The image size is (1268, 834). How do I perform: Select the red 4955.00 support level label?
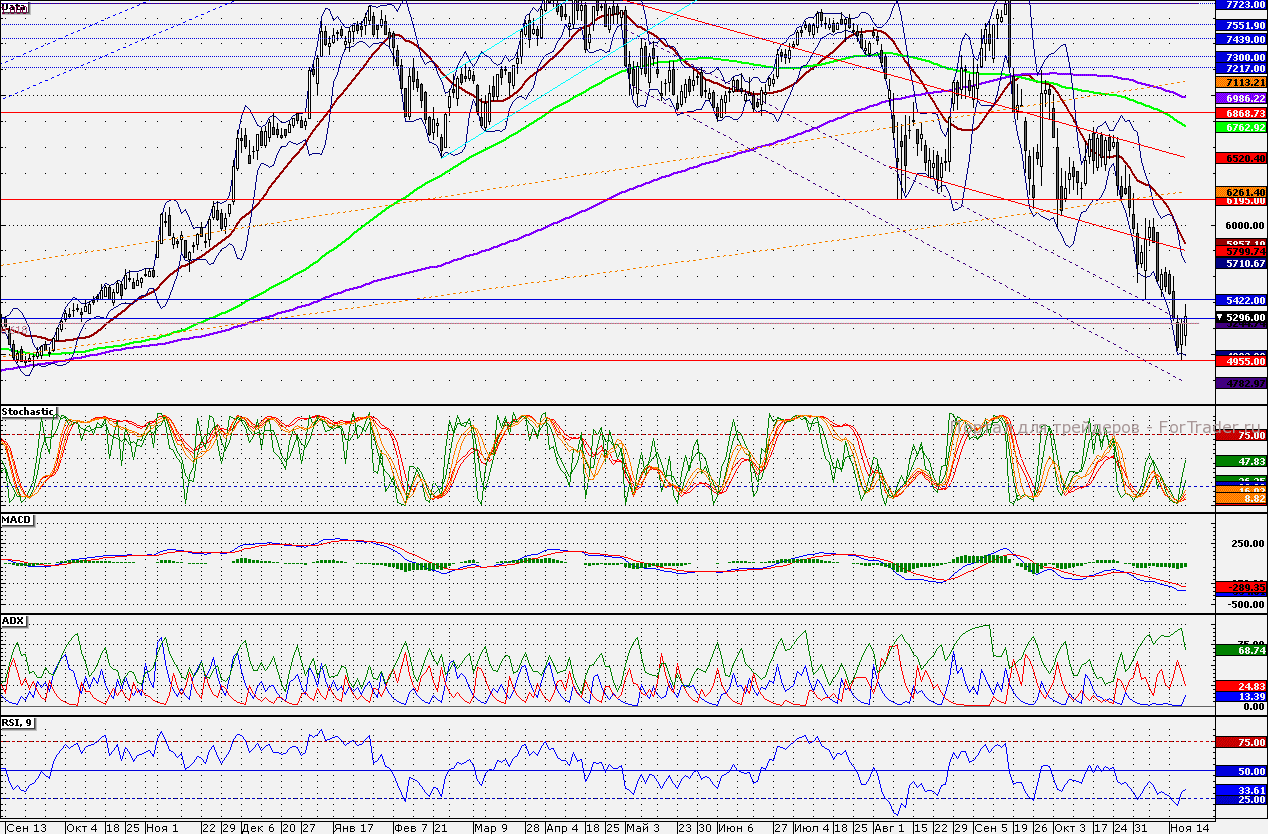pos(1240,362)
